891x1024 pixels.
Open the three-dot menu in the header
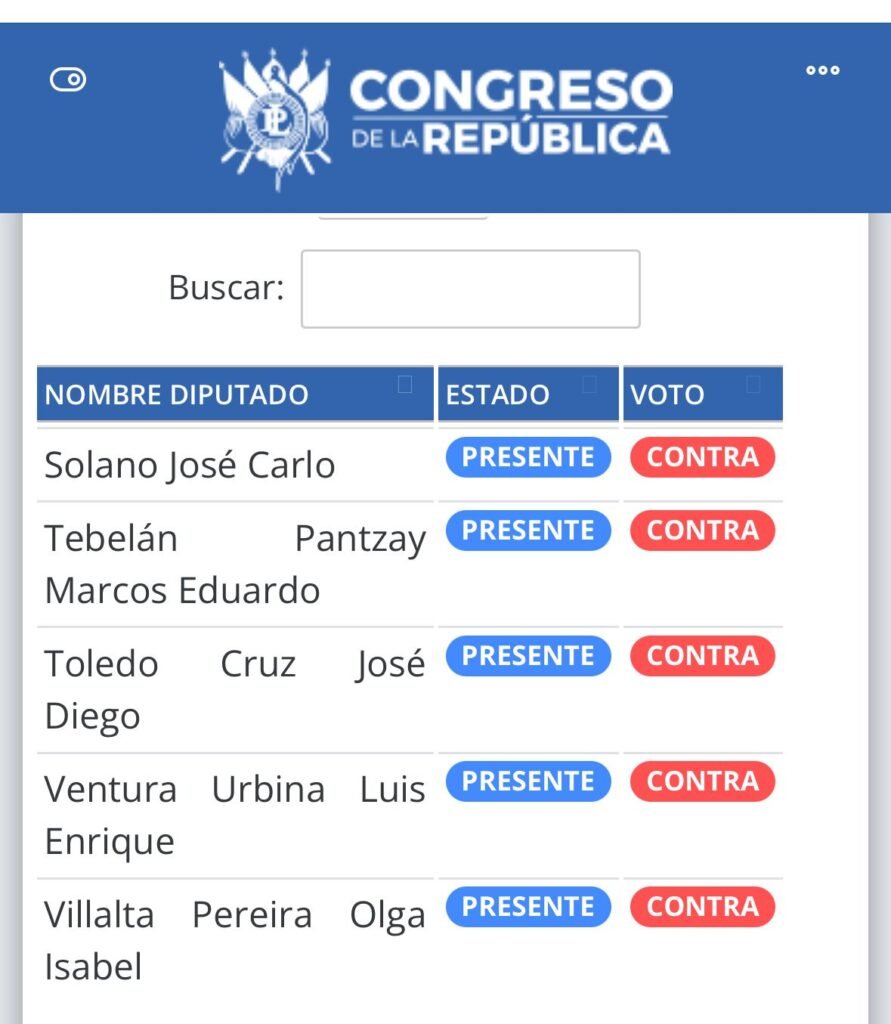822,70
